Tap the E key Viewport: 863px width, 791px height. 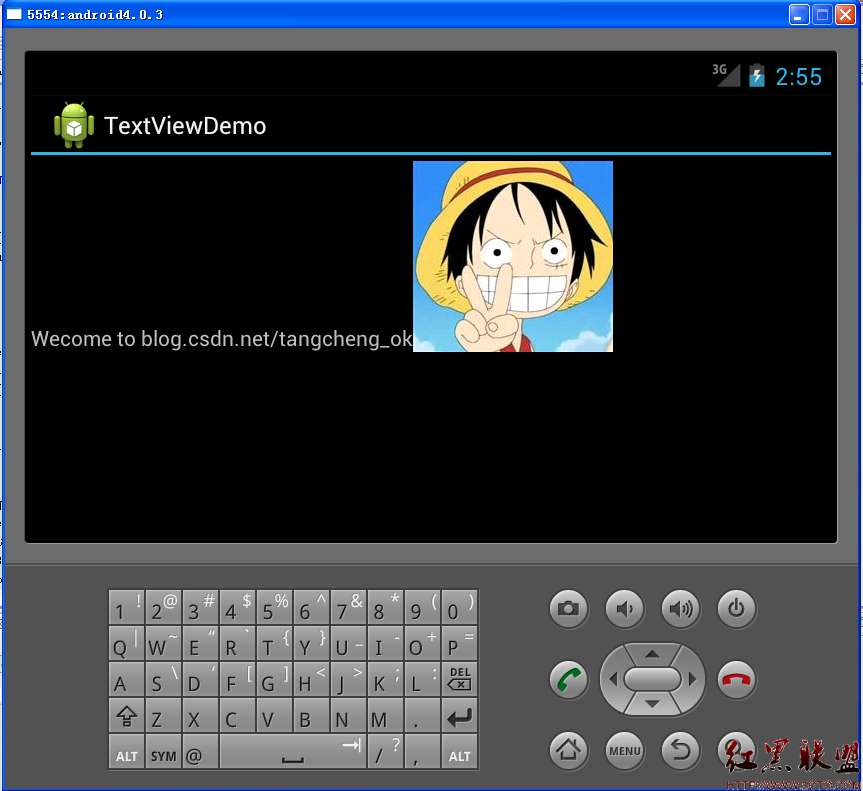tap(200, 643)
